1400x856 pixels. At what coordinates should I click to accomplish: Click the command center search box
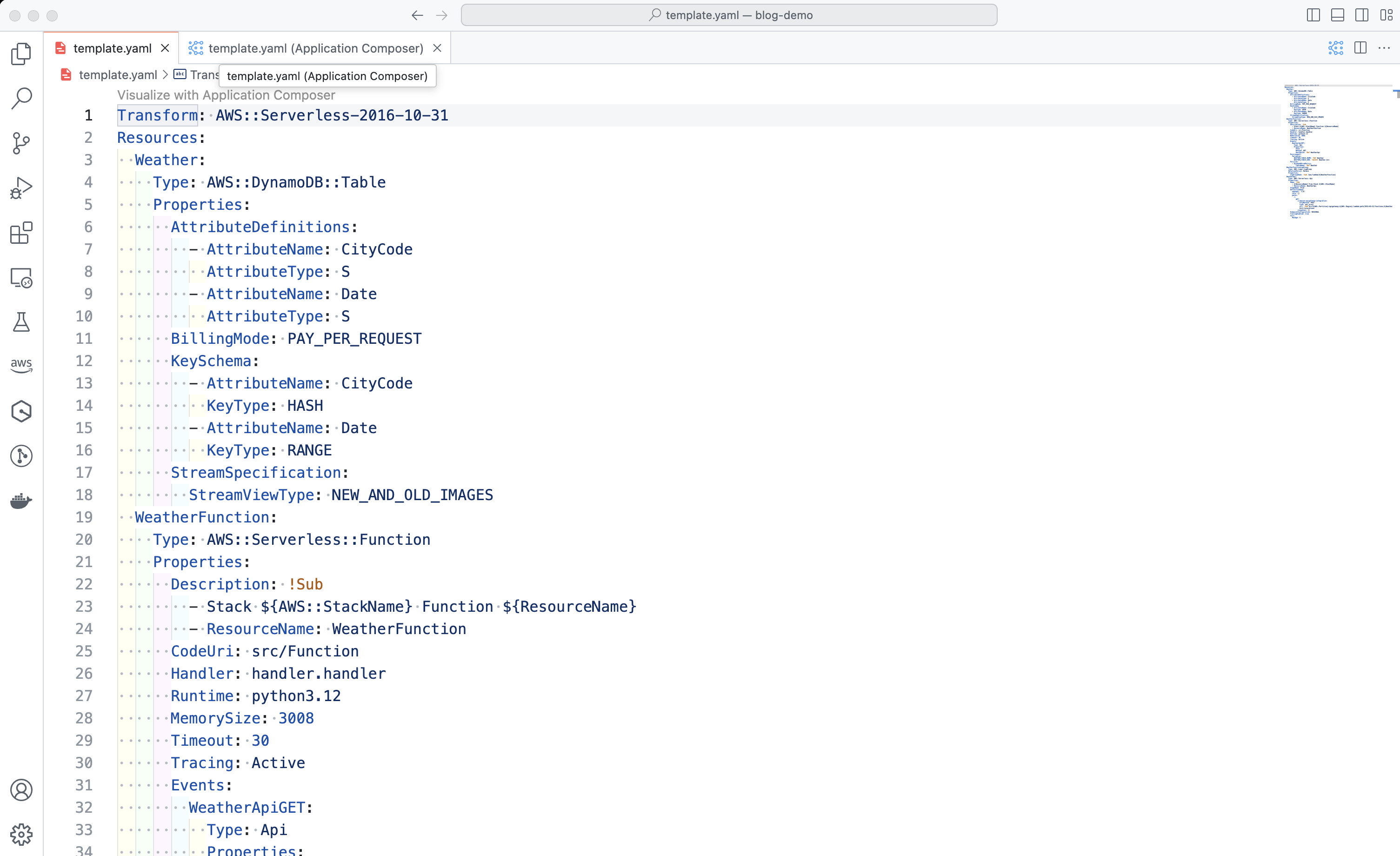(729, 15)
